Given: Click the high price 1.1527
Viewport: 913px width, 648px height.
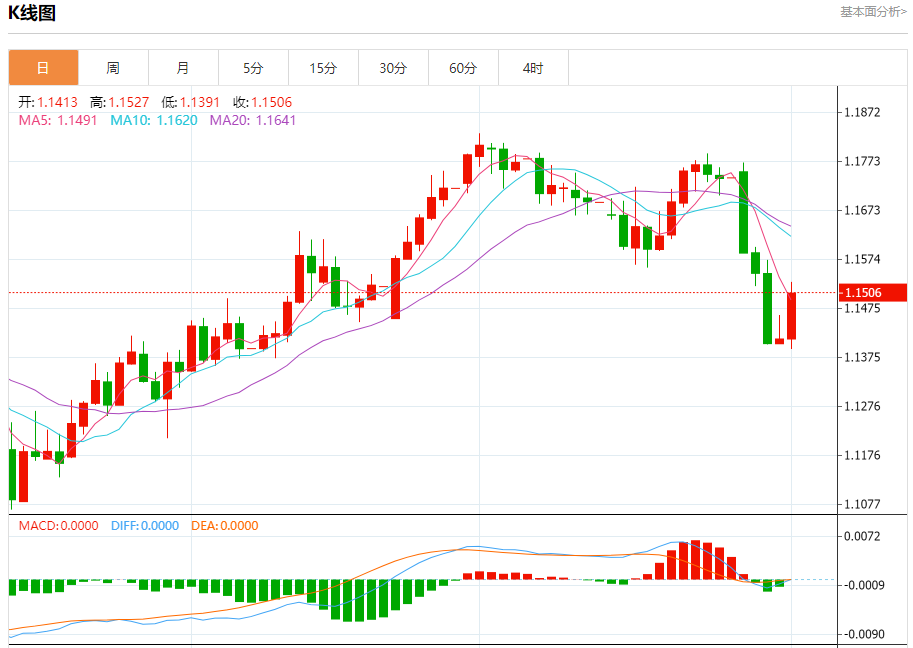Looking at the screenshot, I should [x=129, y=102].
